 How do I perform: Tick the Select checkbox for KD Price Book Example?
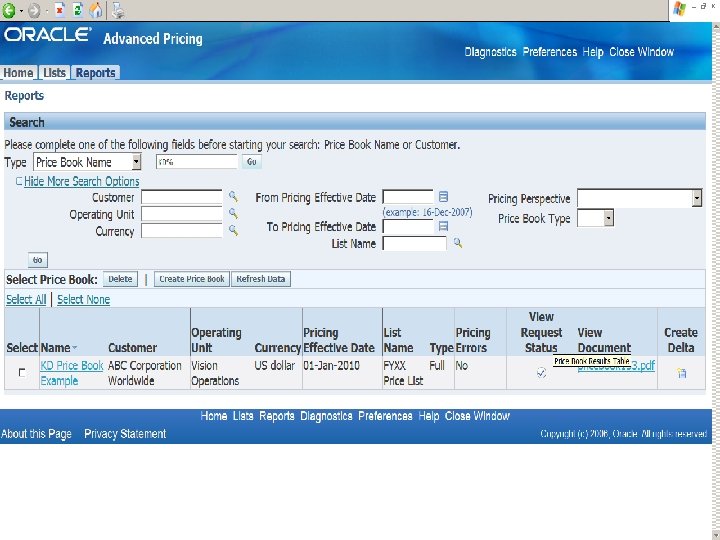tap(22, 372)
